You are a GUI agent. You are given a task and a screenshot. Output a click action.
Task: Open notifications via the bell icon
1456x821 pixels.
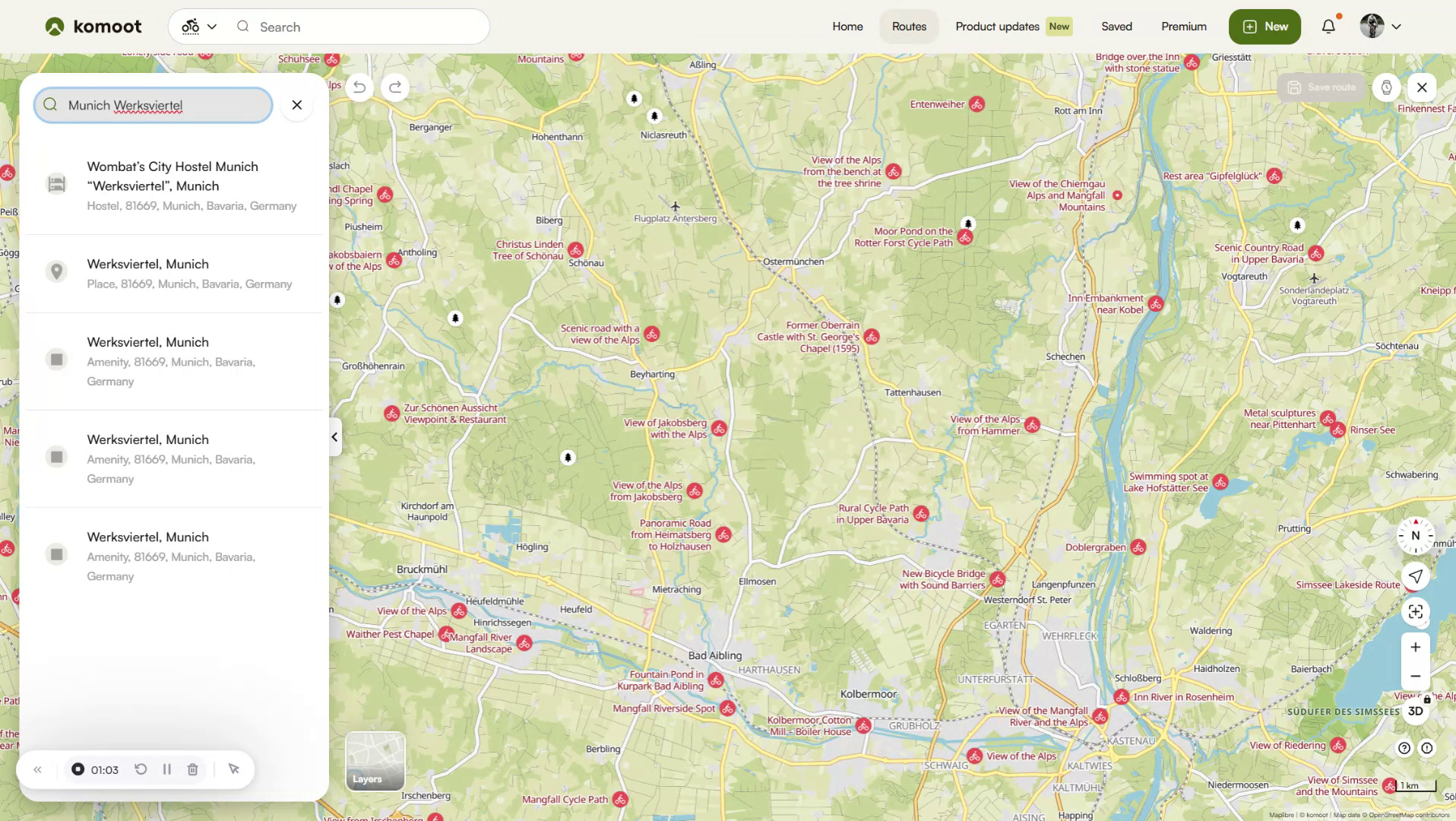pos(1327,26)
